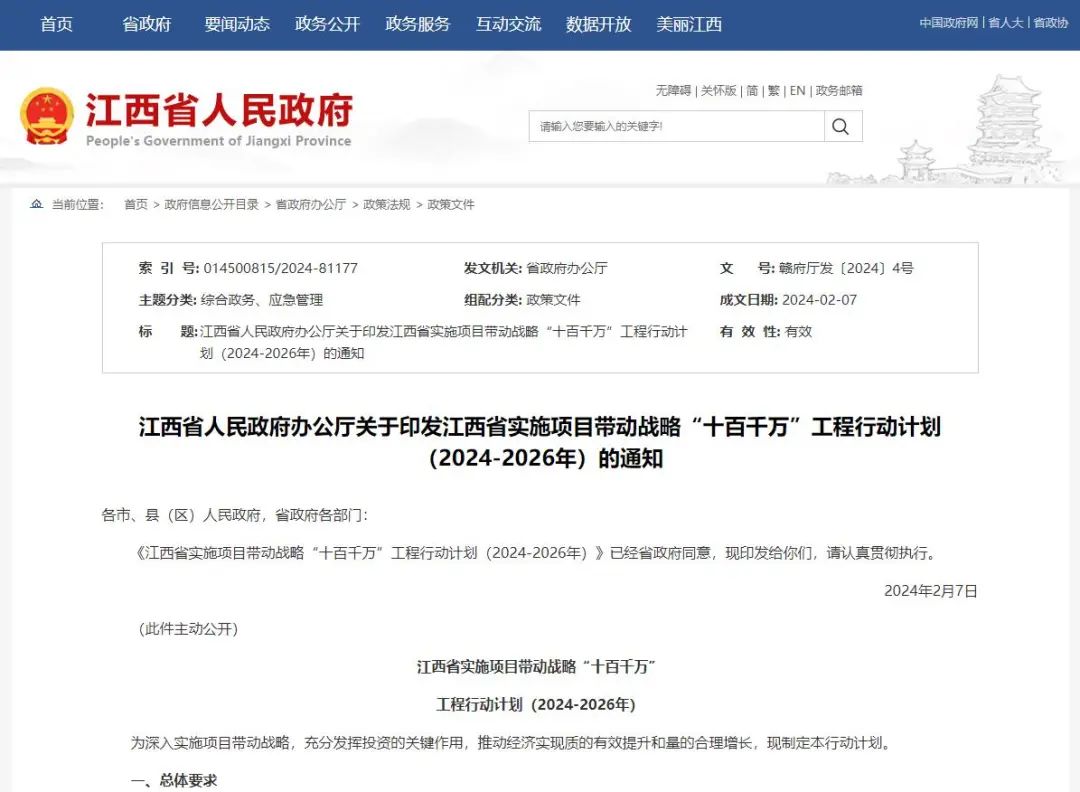Viewport: 1080px width, 792px height.
Task: Click the search magnifier icon
Action: pos(841,125)
